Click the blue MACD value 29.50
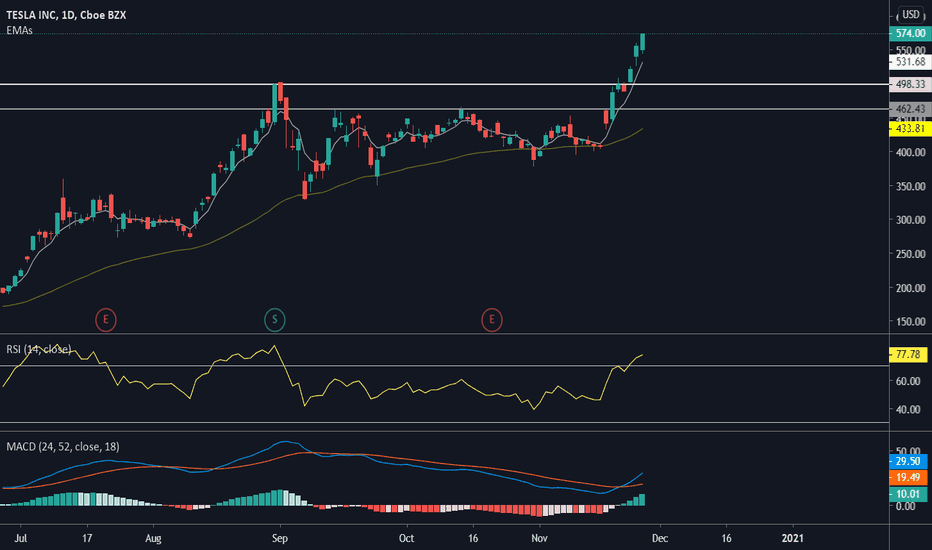This screenshot has width=932, height=550. click(x=908, y=461)
